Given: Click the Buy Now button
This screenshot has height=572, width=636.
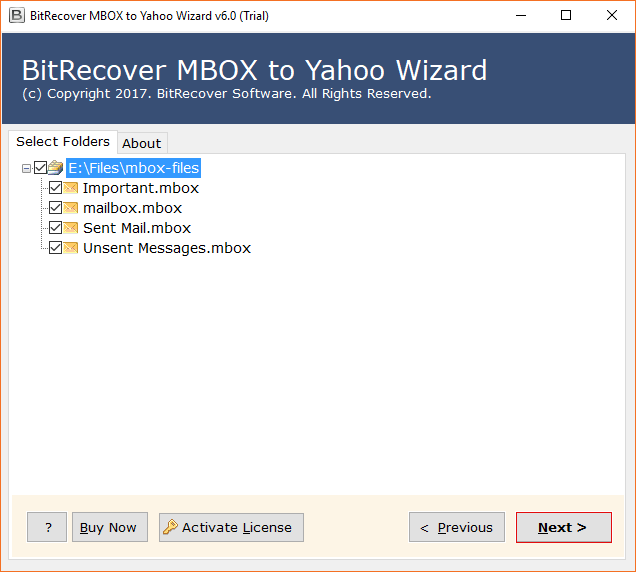Looking at the screenshot, I should tap(110, 527).
